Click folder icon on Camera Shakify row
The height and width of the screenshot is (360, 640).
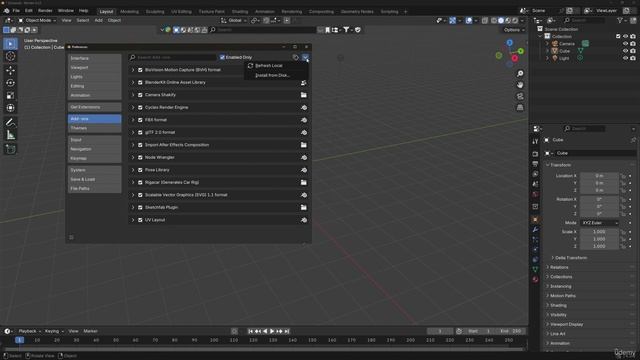304,95
